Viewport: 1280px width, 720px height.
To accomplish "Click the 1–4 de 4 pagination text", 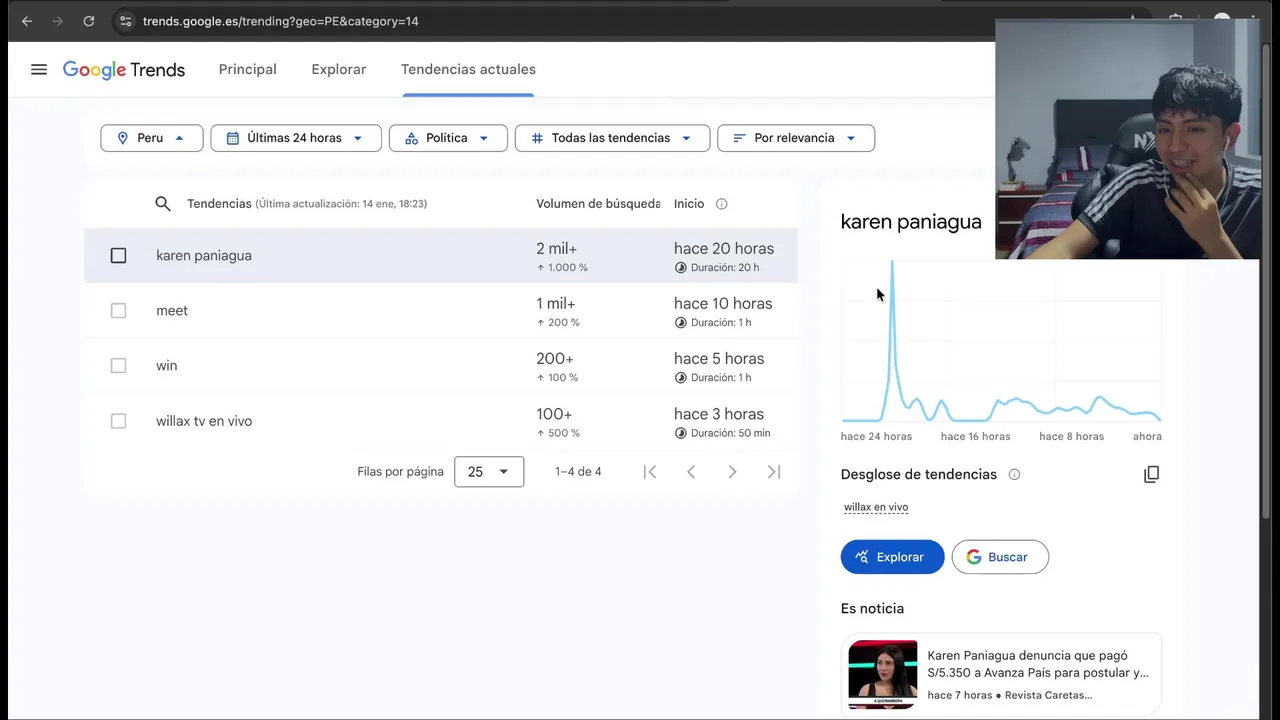I will pos(578,472).
